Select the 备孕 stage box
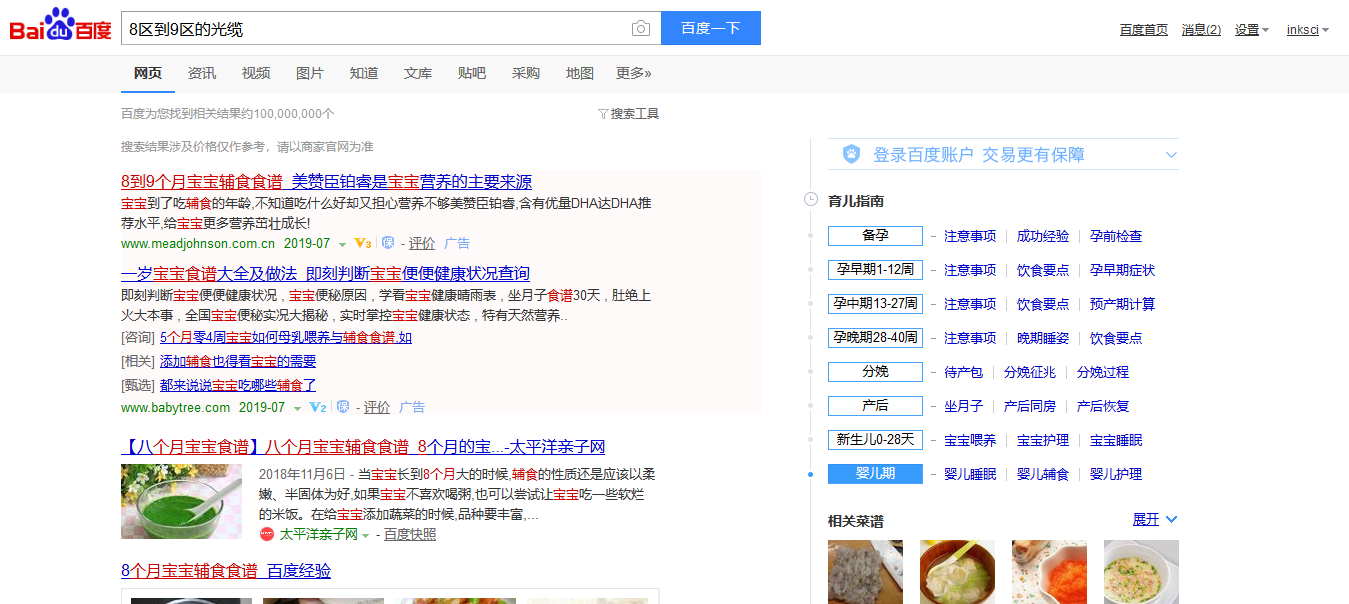This screenshot has width=1349, height=604. (875, 236)
